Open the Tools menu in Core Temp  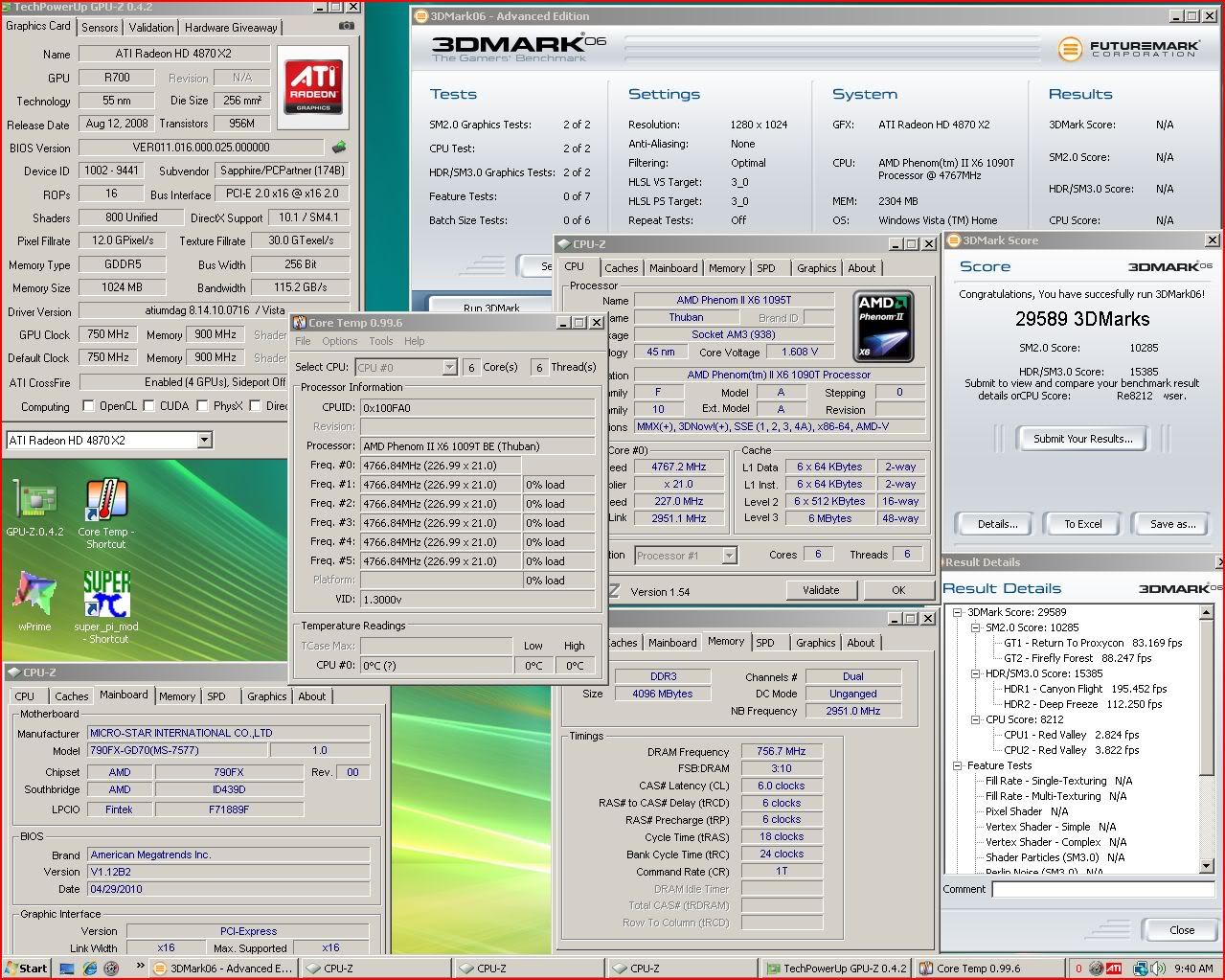tap(381, 341)
